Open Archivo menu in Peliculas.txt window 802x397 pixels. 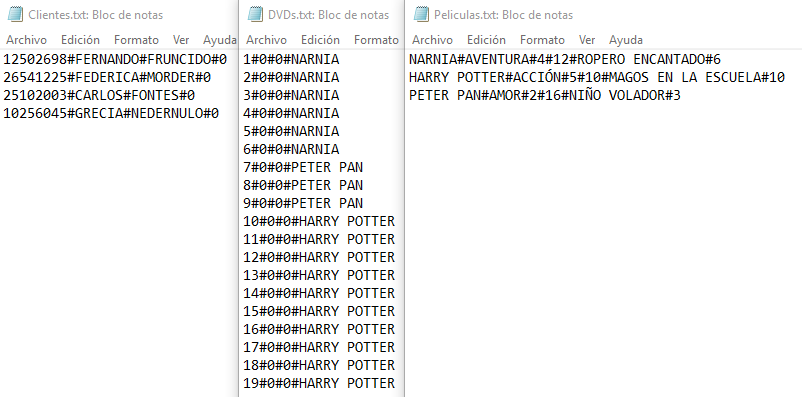433,40
